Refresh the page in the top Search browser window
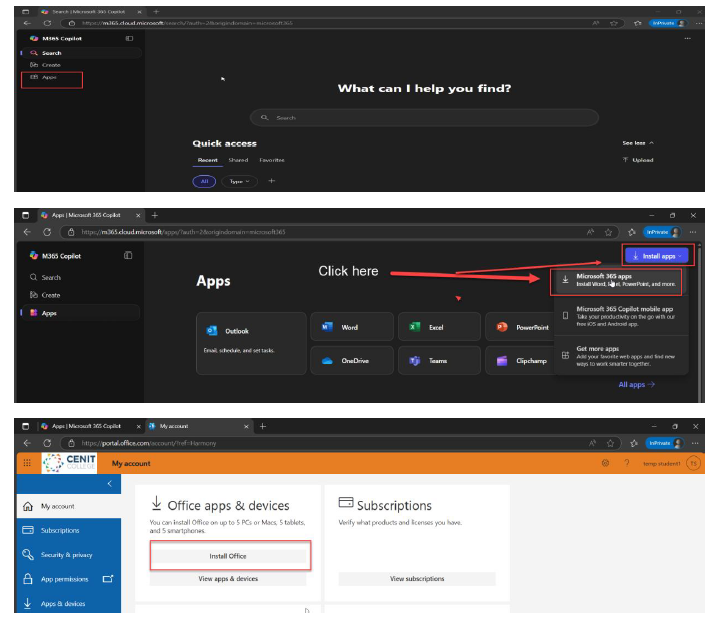Image resolution: width=711 pixels, height=631 pixels. coord(47,23)
